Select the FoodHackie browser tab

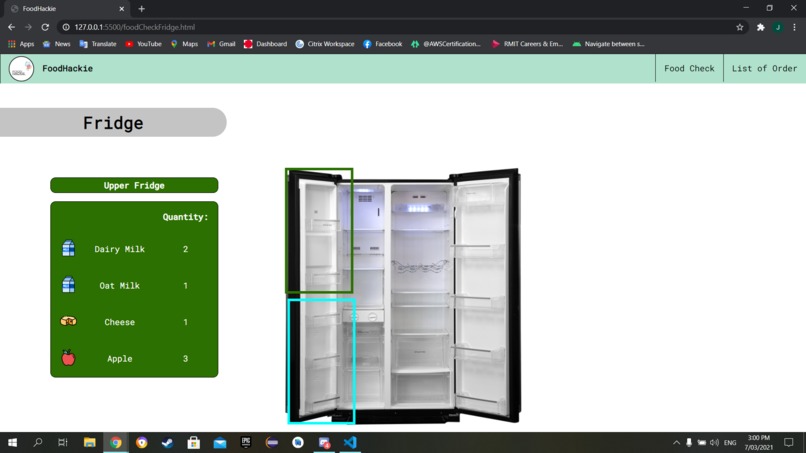(67, 9)
